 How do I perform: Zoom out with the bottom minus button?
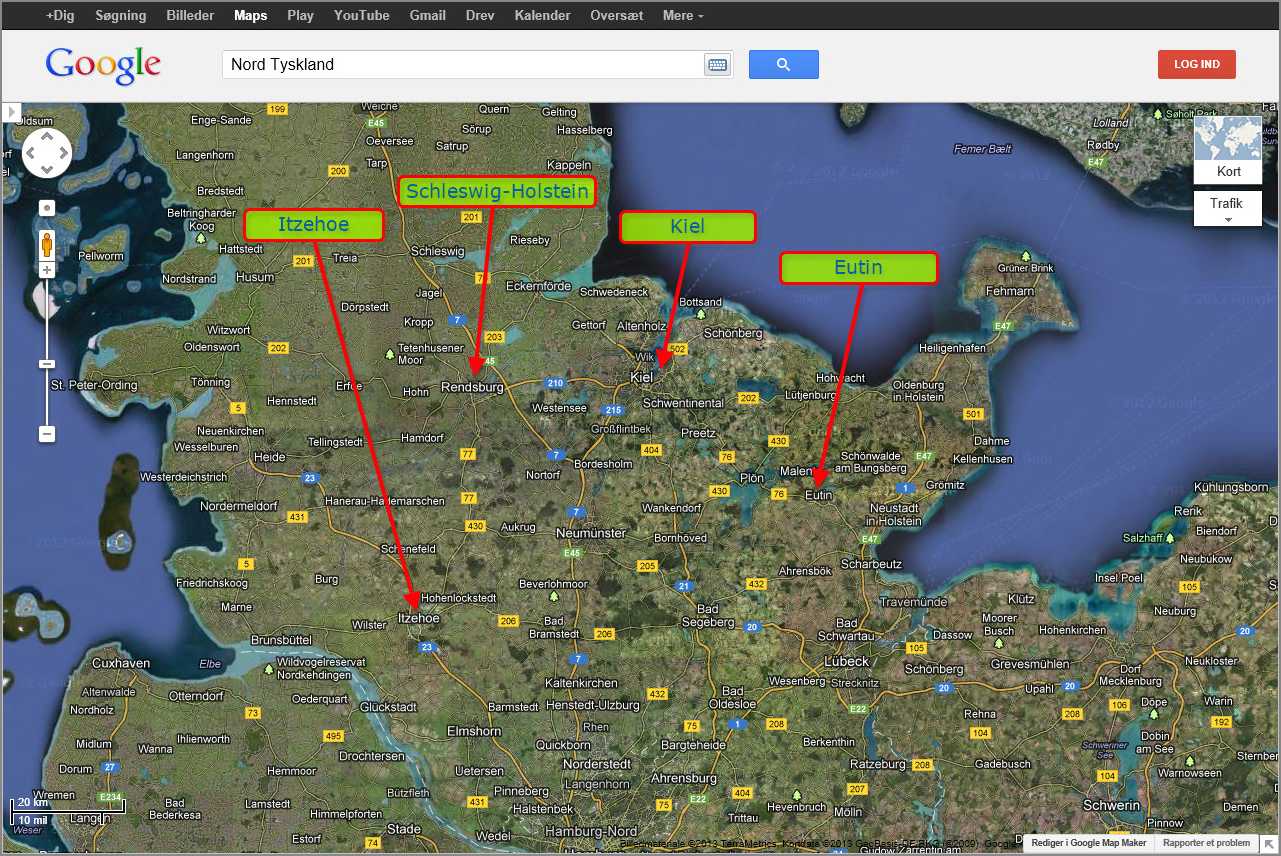[47, 434]
